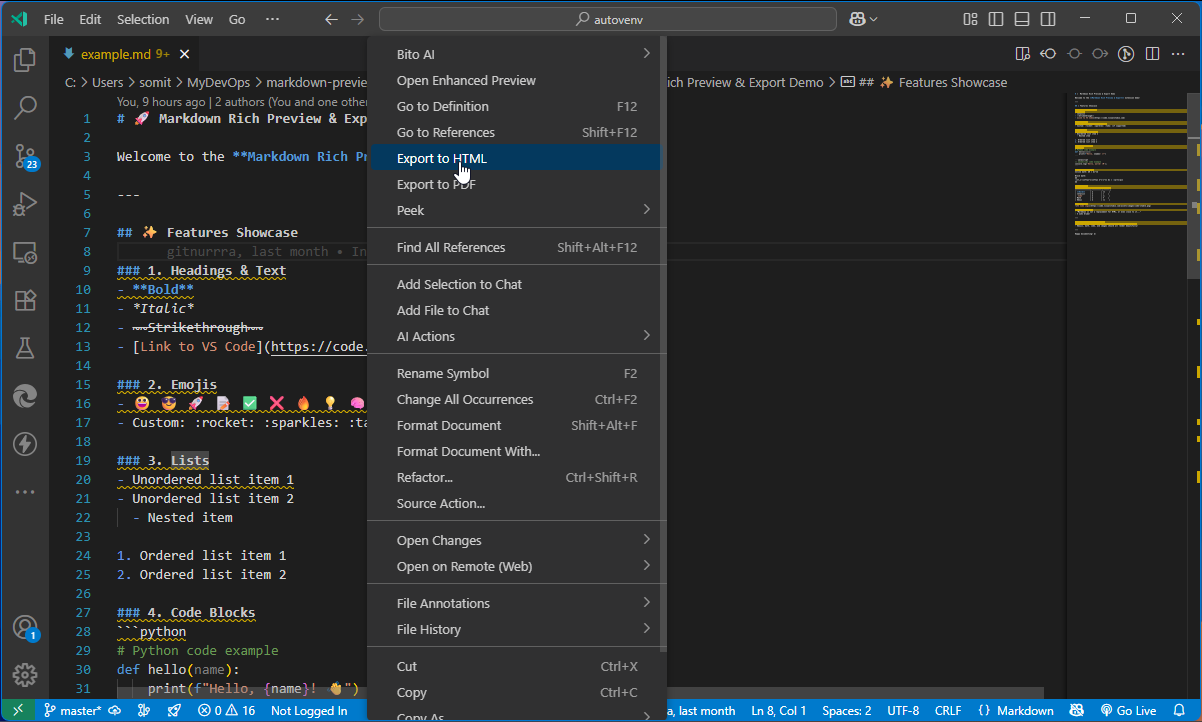This screenshot has height=722, width=1202.
Task: Toggle bottom panel visibility
Action: 1022,19
